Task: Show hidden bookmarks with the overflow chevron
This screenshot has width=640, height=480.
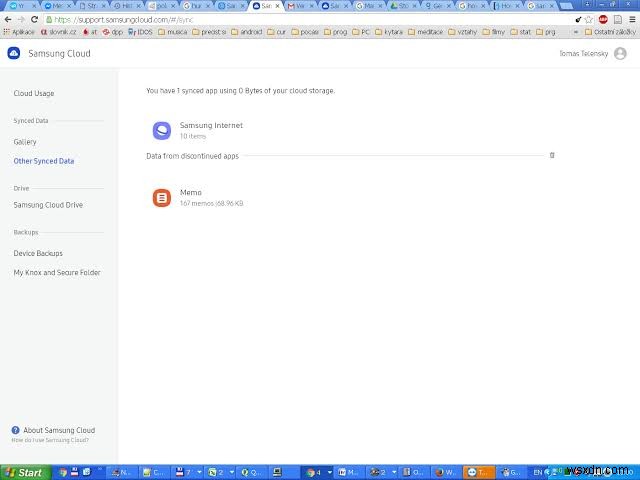Action: 576,32
